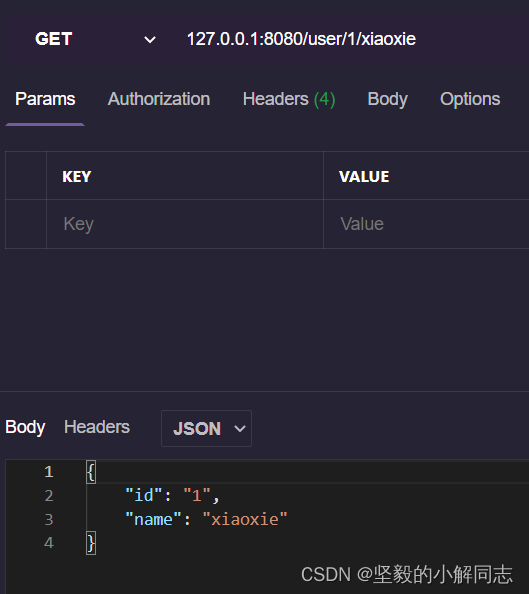
Task: Select the KEY column header
Action: click(77, 177)
